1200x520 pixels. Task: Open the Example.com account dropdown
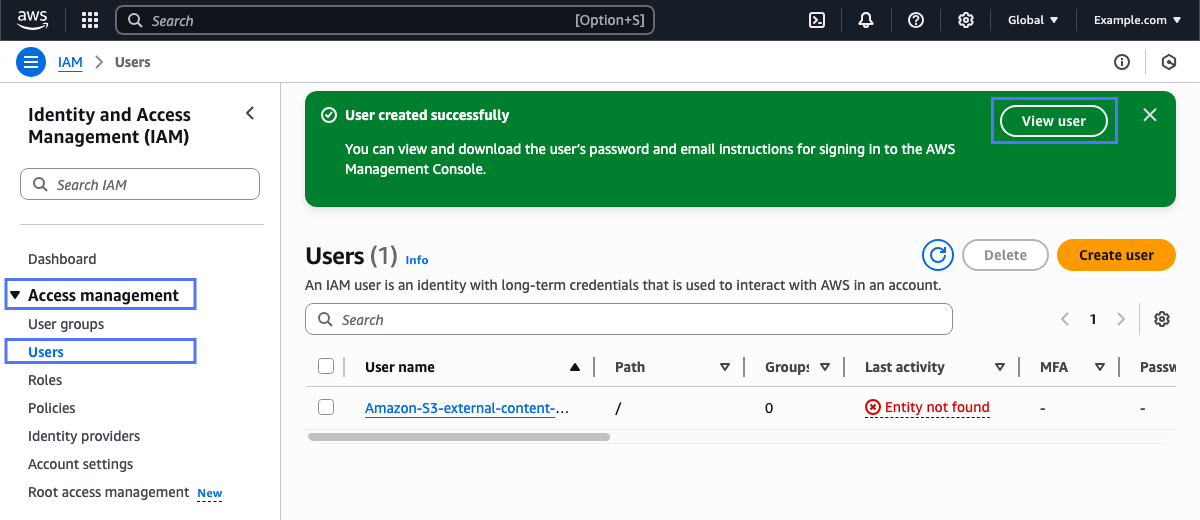(1137, 20)
